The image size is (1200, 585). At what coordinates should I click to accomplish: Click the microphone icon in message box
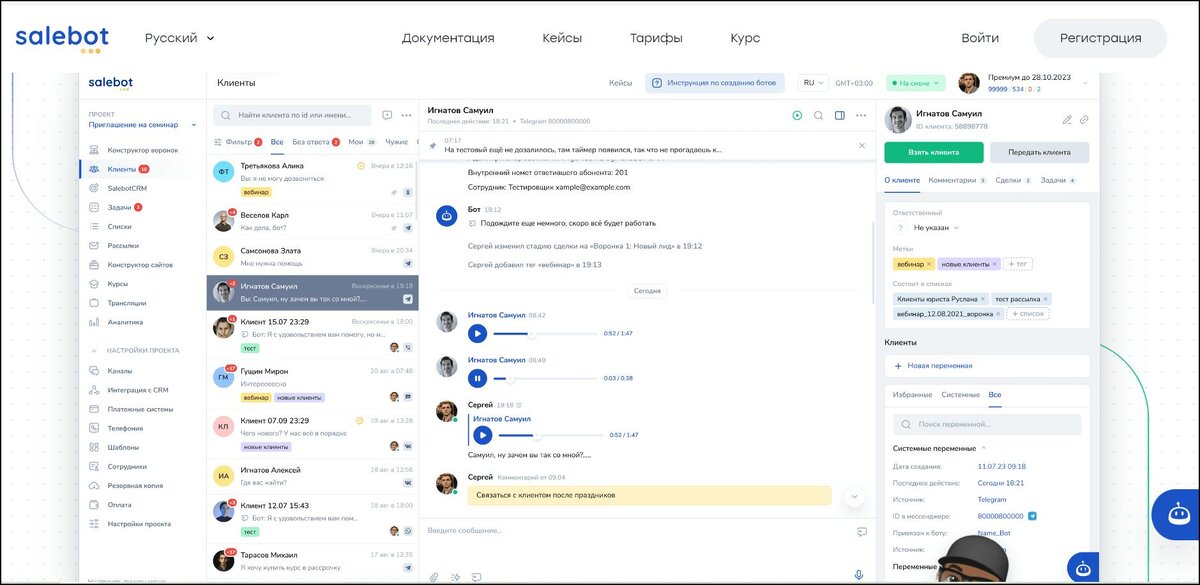click(858, 575)
